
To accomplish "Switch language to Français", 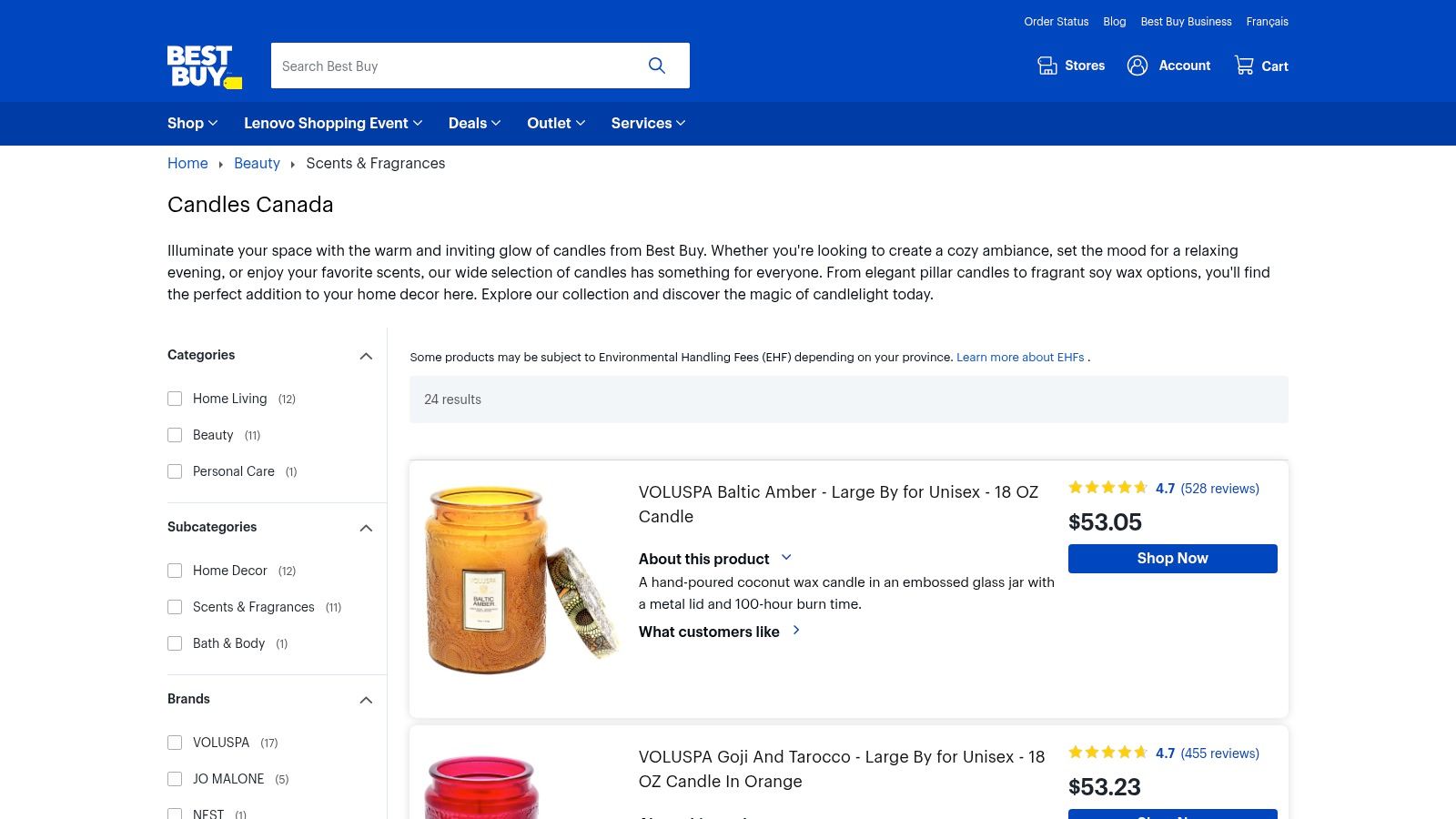I will [x=1267, y=22].
